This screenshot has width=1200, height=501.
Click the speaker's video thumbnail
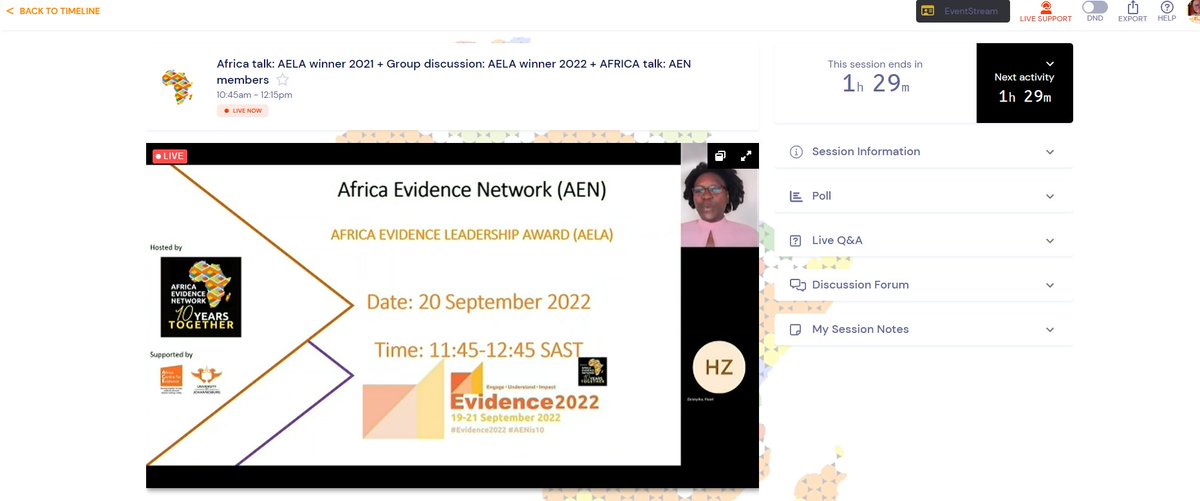point(719,195)
